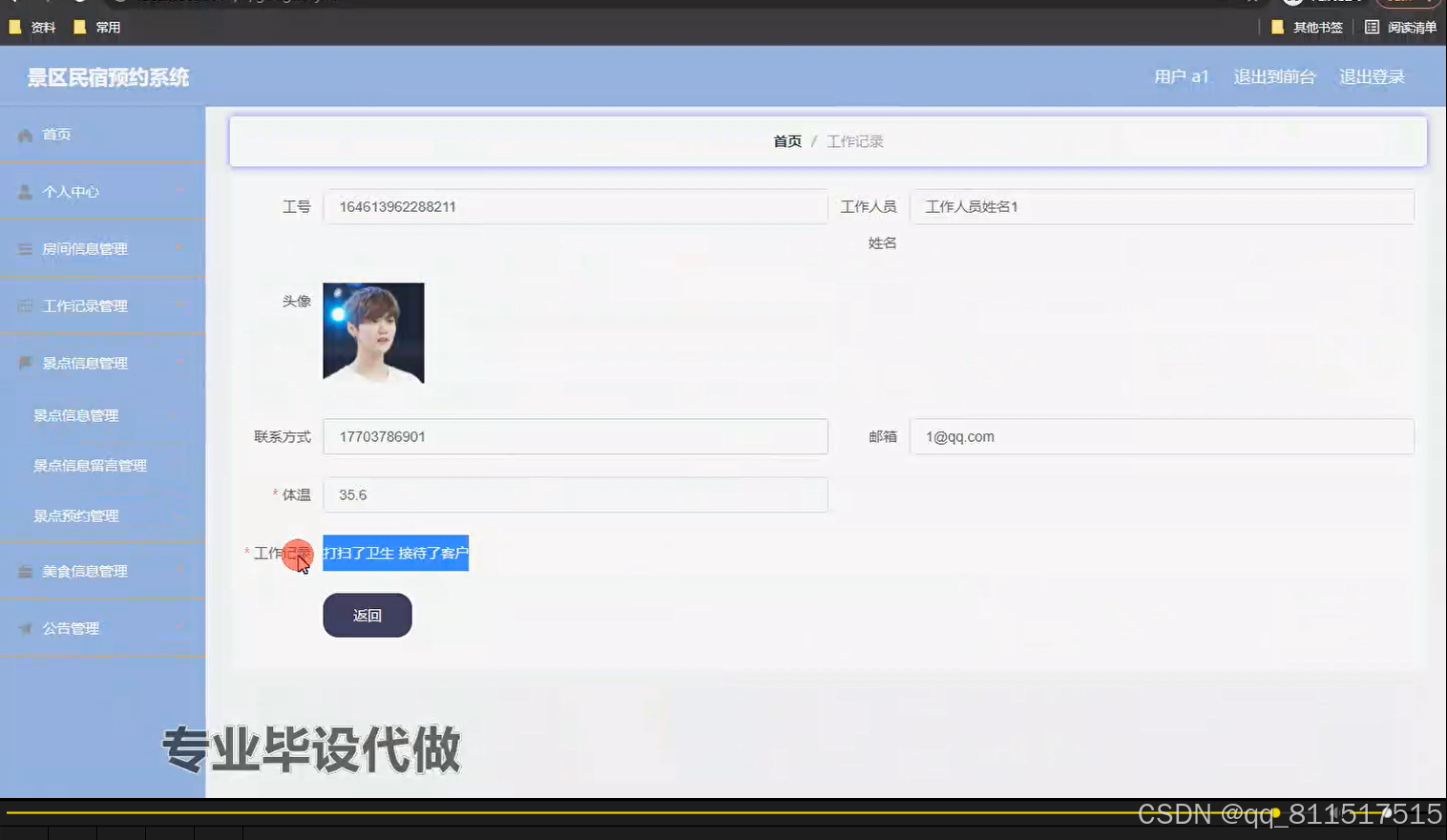The image size is (1447, 840).
Task: Click the 退出登录 link
Action: click(1372, 76)
